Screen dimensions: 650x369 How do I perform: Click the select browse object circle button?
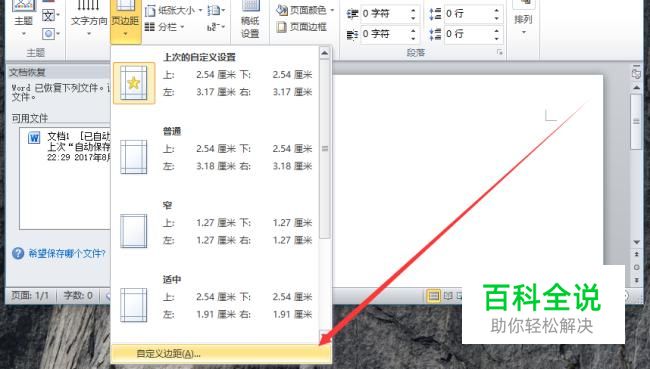click(x=636, y=267)
